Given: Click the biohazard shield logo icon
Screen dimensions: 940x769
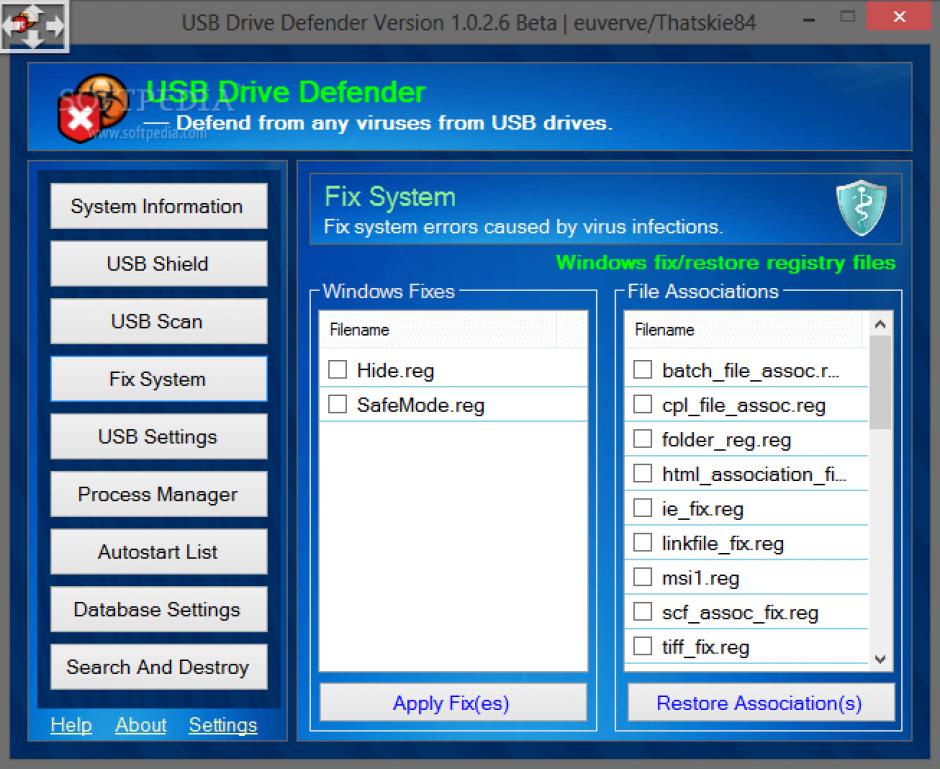Looking at the screenshot, I should click(93, 108).
